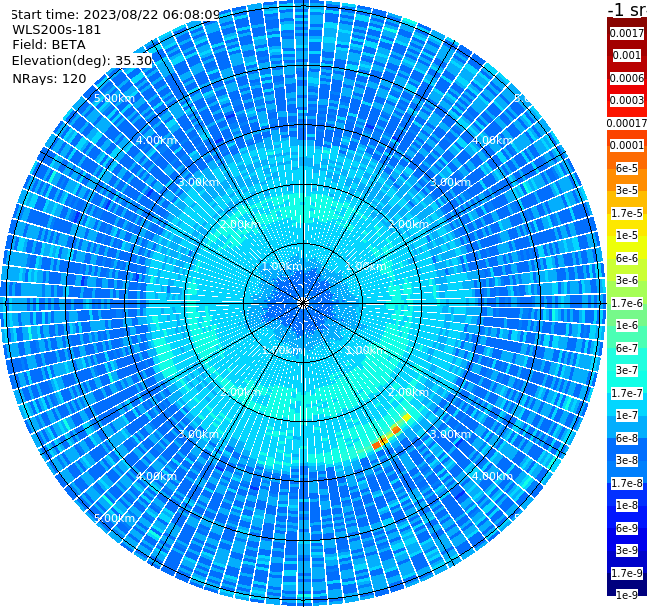Click the lower-left 3.00km ring label
This screenshot has height=607, width=647.
198,434
